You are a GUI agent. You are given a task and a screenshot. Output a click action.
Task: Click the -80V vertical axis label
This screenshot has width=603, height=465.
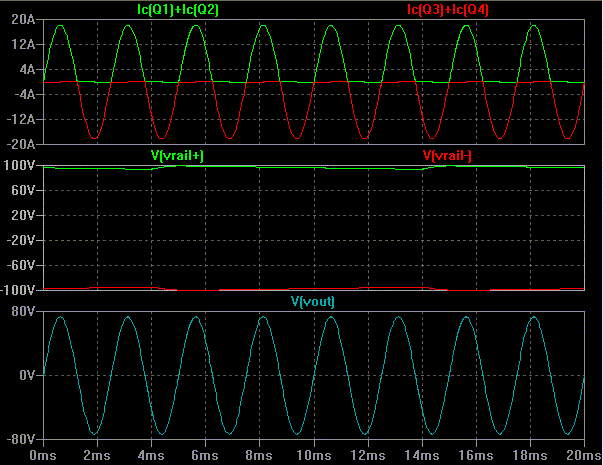click(21, 439)
